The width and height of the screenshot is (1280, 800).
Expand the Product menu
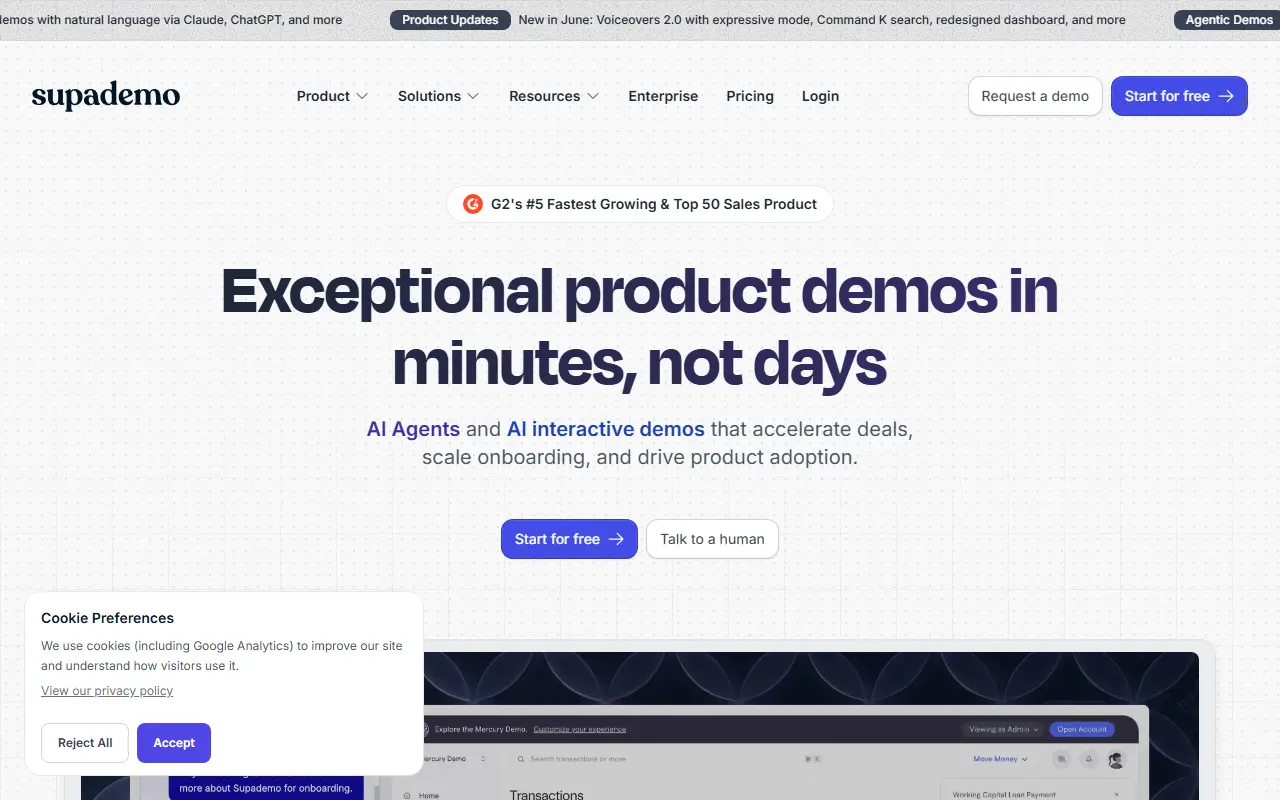point(333,96)
